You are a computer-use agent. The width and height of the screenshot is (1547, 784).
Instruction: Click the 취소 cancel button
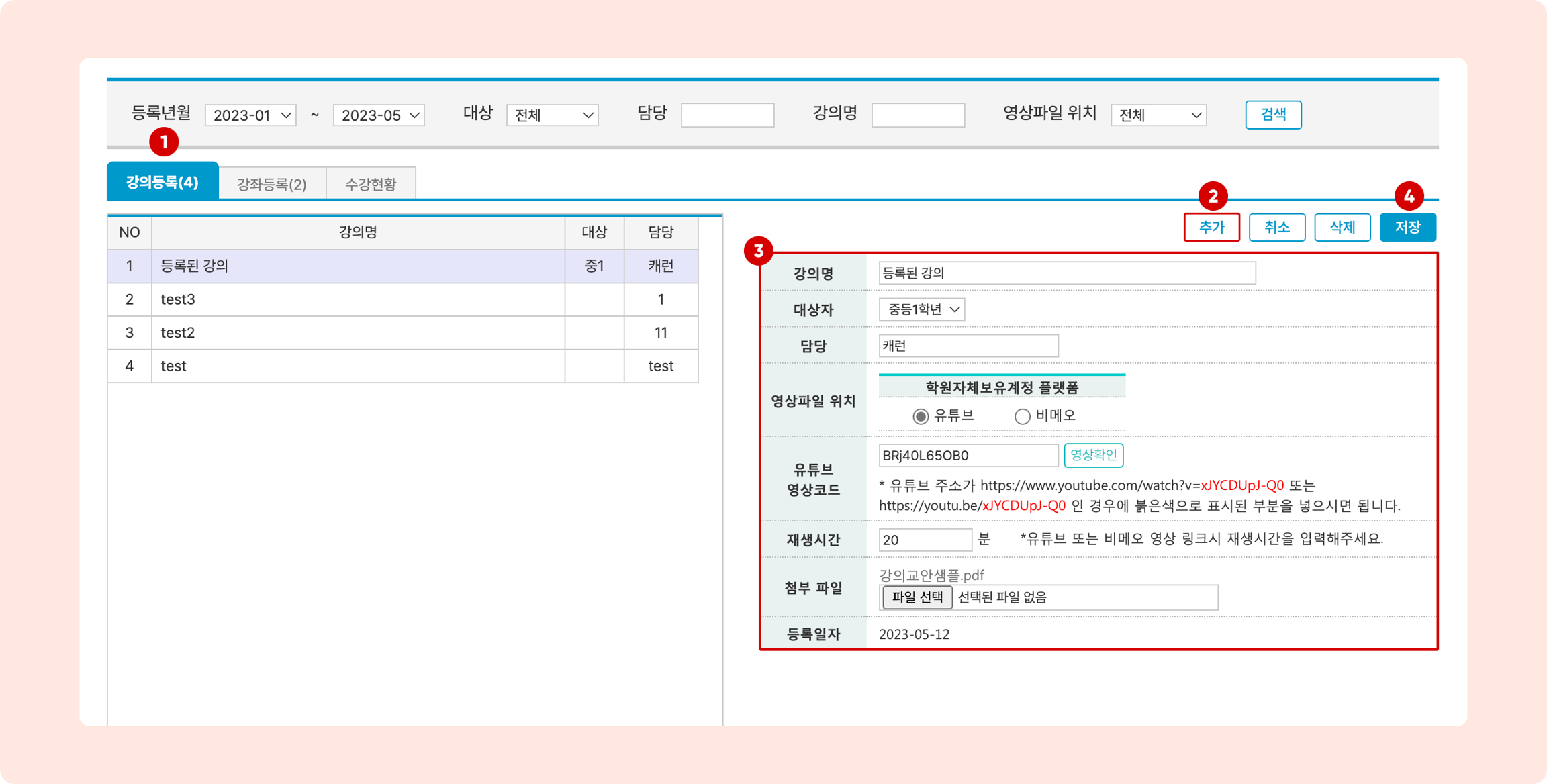(x=1277, y=227)
